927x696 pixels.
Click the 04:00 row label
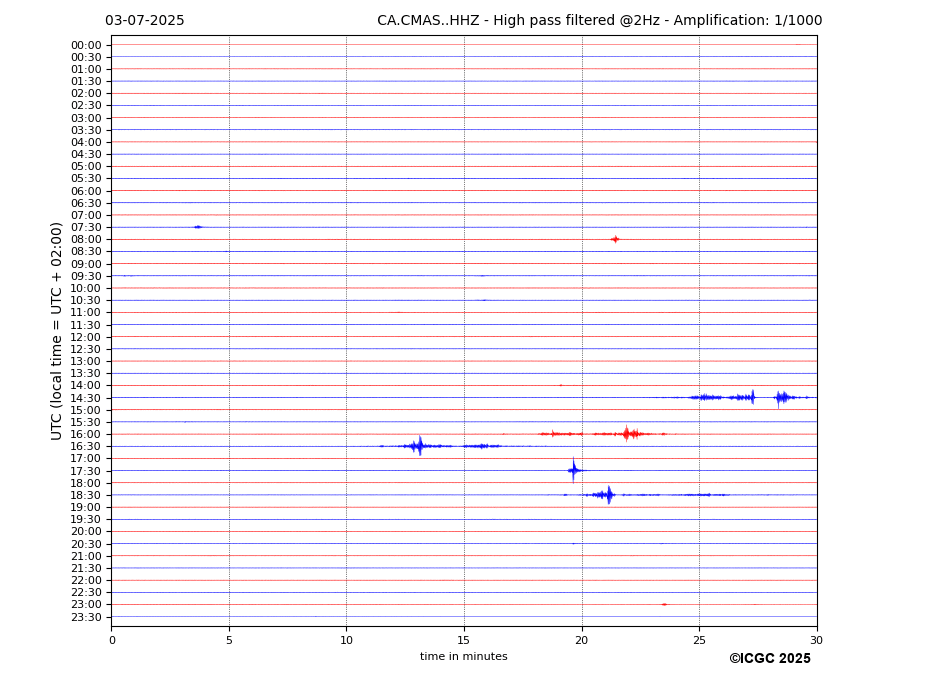coord(86,143)
